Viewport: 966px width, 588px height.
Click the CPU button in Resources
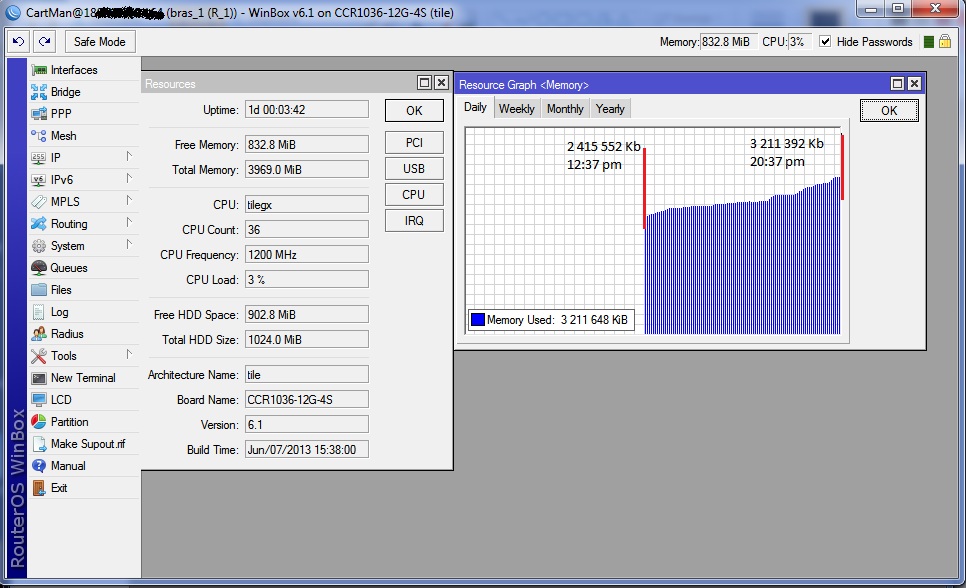[414, 194]
